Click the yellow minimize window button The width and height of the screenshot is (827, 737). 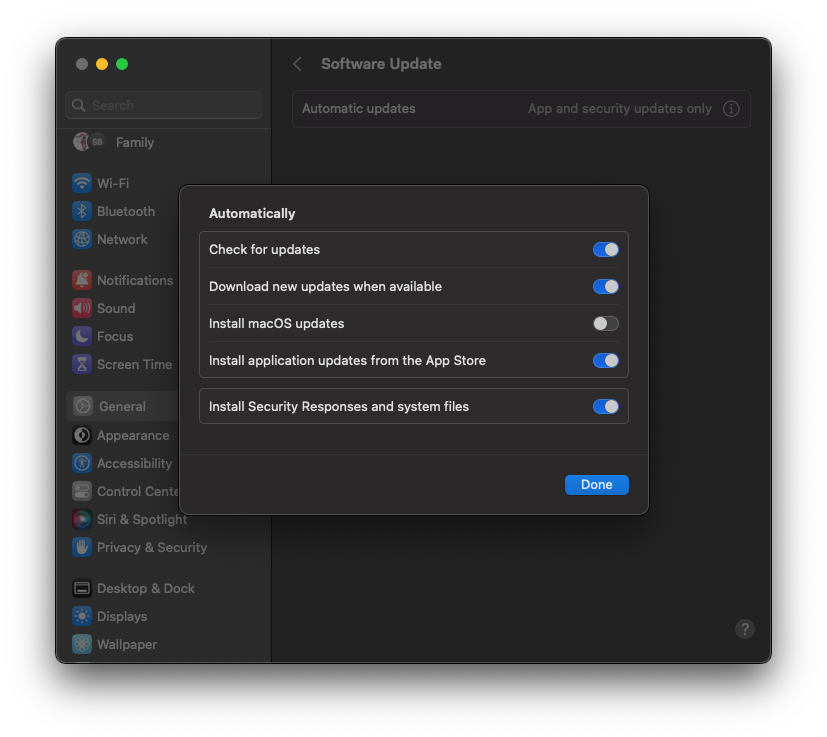pyautogui.click(x=102, y=64)
